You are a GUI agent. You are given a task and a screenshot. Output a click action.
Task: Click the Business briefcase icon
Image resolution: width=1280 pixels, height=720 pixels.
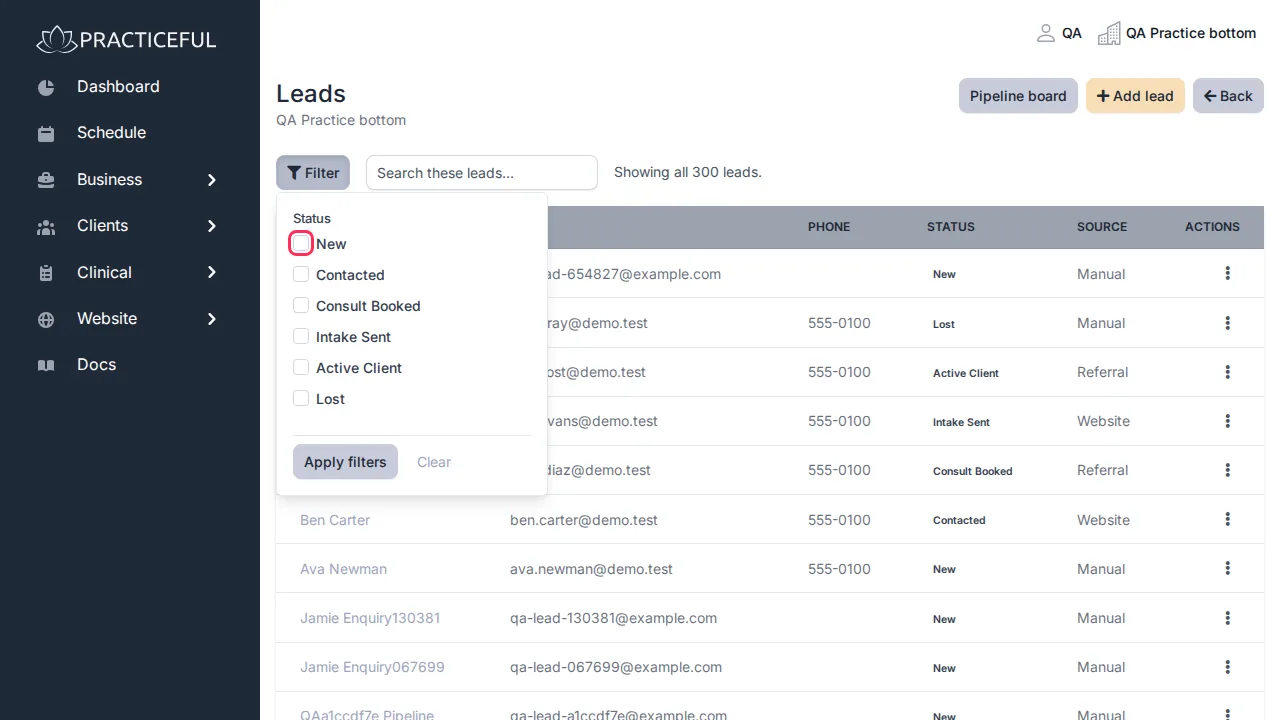[x=46, y=180]
